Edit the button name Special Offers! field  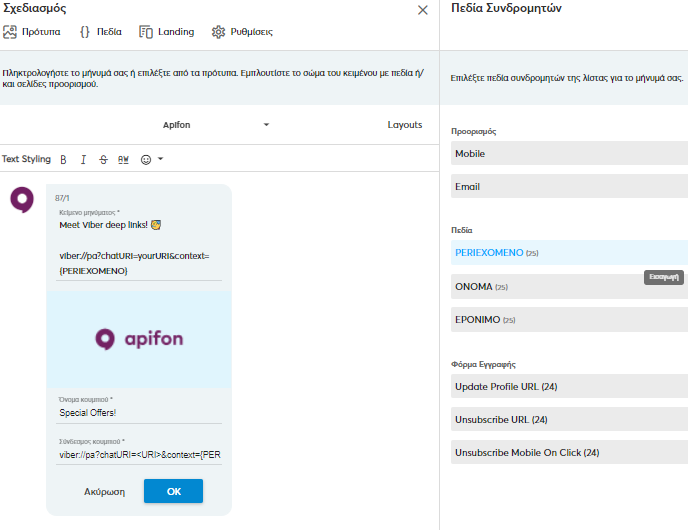(139, 413)
